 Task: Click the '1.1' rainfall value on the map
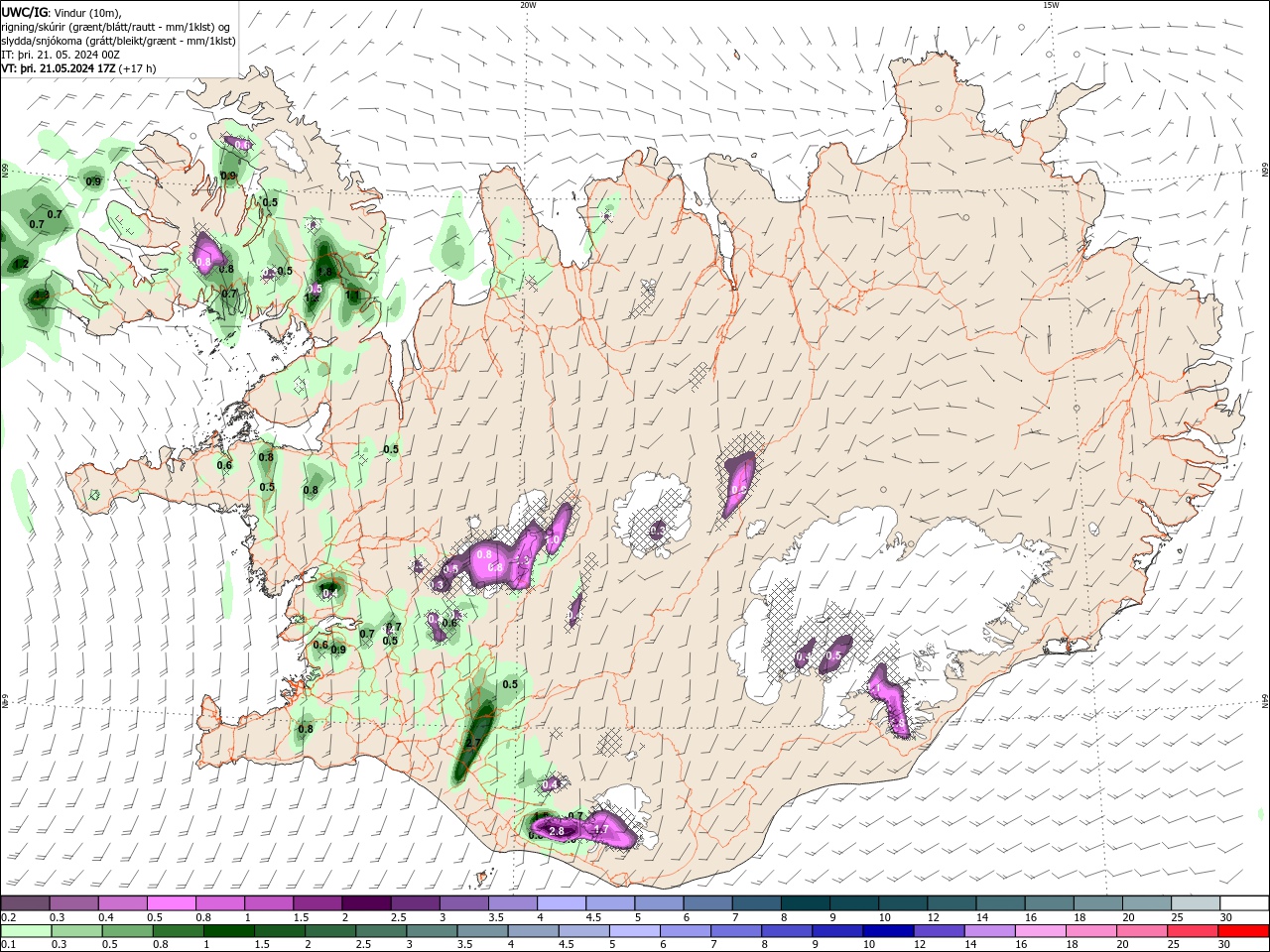click(352, 295)
